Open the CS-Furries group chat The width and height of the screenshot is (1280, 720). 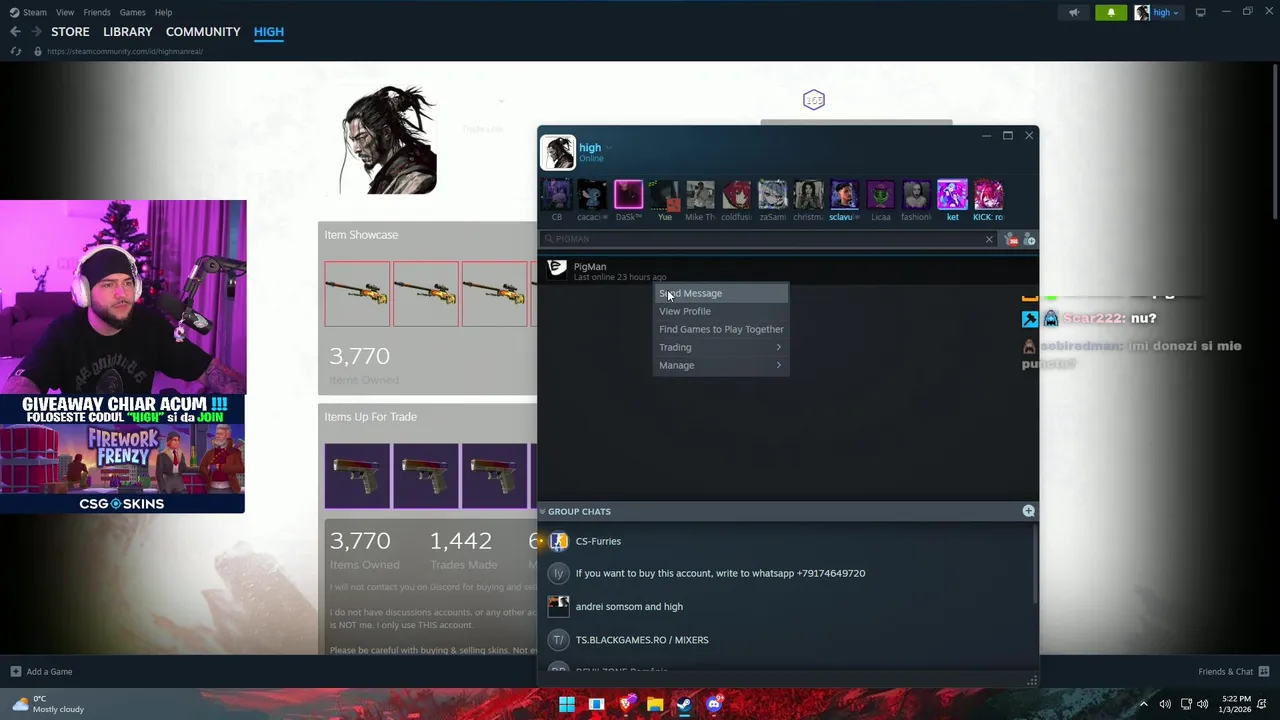click(786, 541)
